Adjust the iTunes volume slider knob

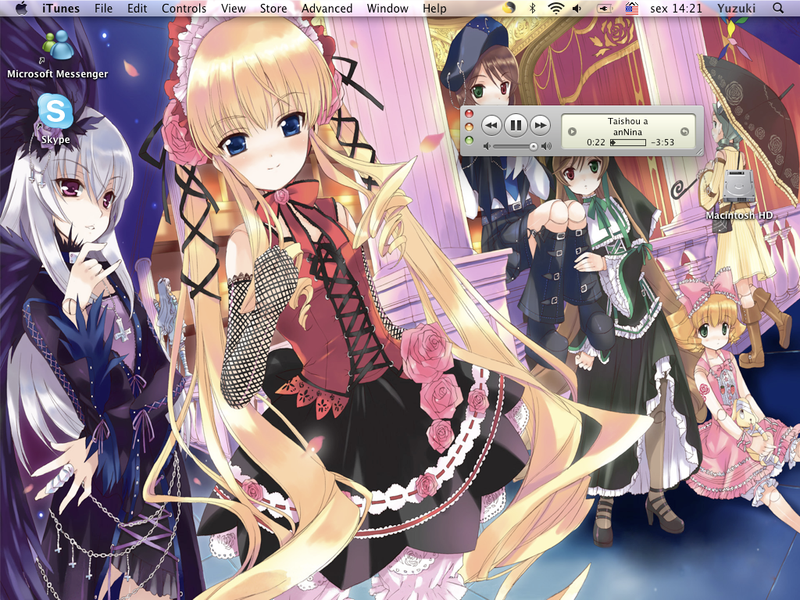(533, 146)
